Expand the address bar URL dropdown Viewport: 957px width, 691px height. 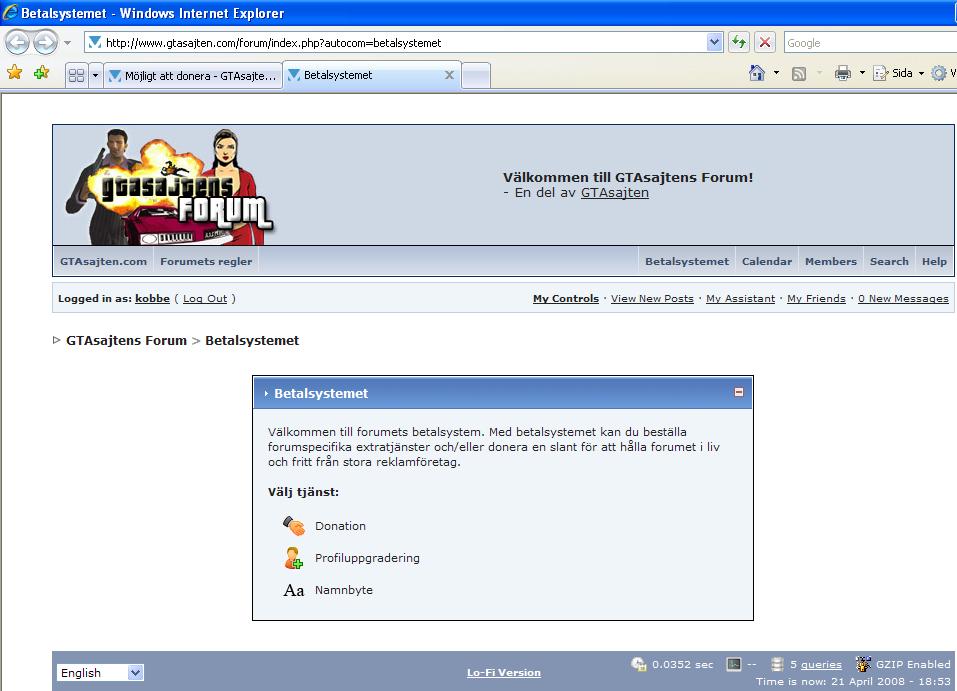point(714,43)
